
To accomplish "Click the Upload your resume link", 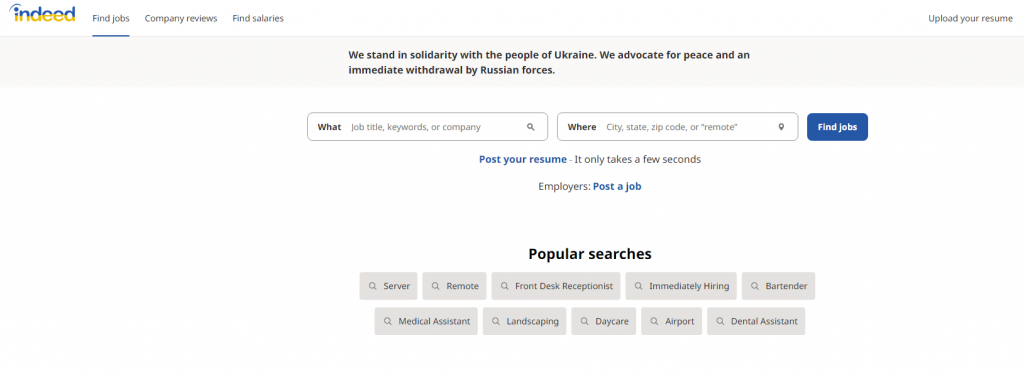I will pos(970,18).
